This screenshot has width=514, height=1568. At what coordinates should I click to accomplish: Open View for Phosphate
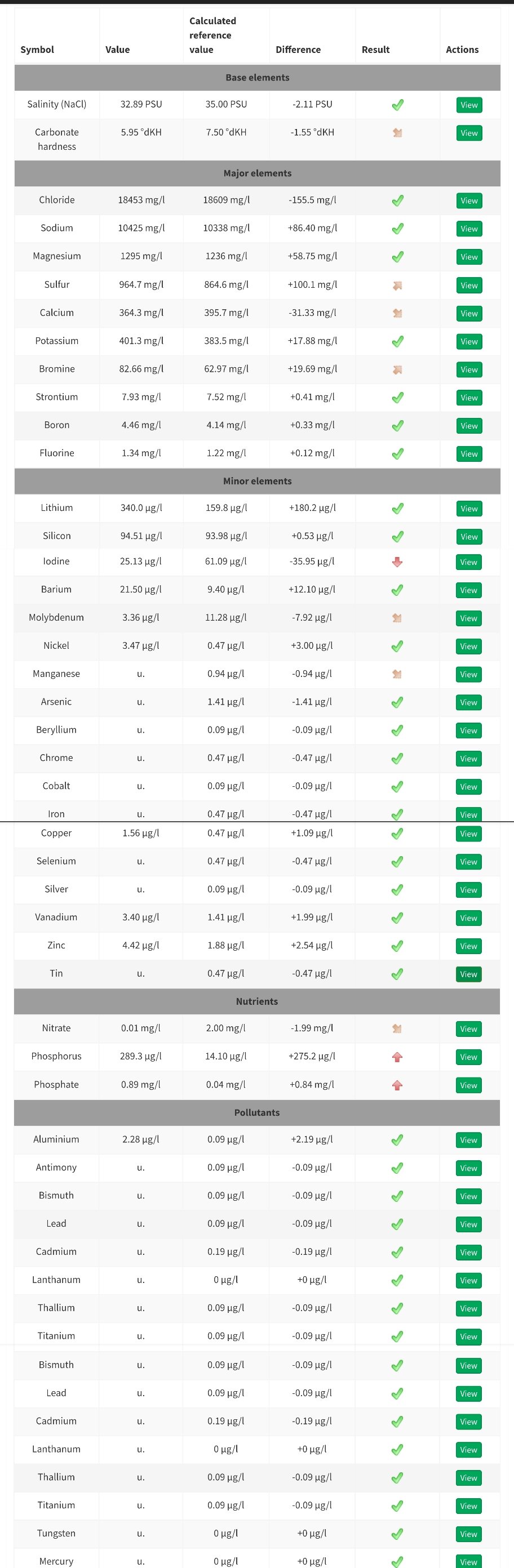pyautogui.click(x=468, y=1085)
